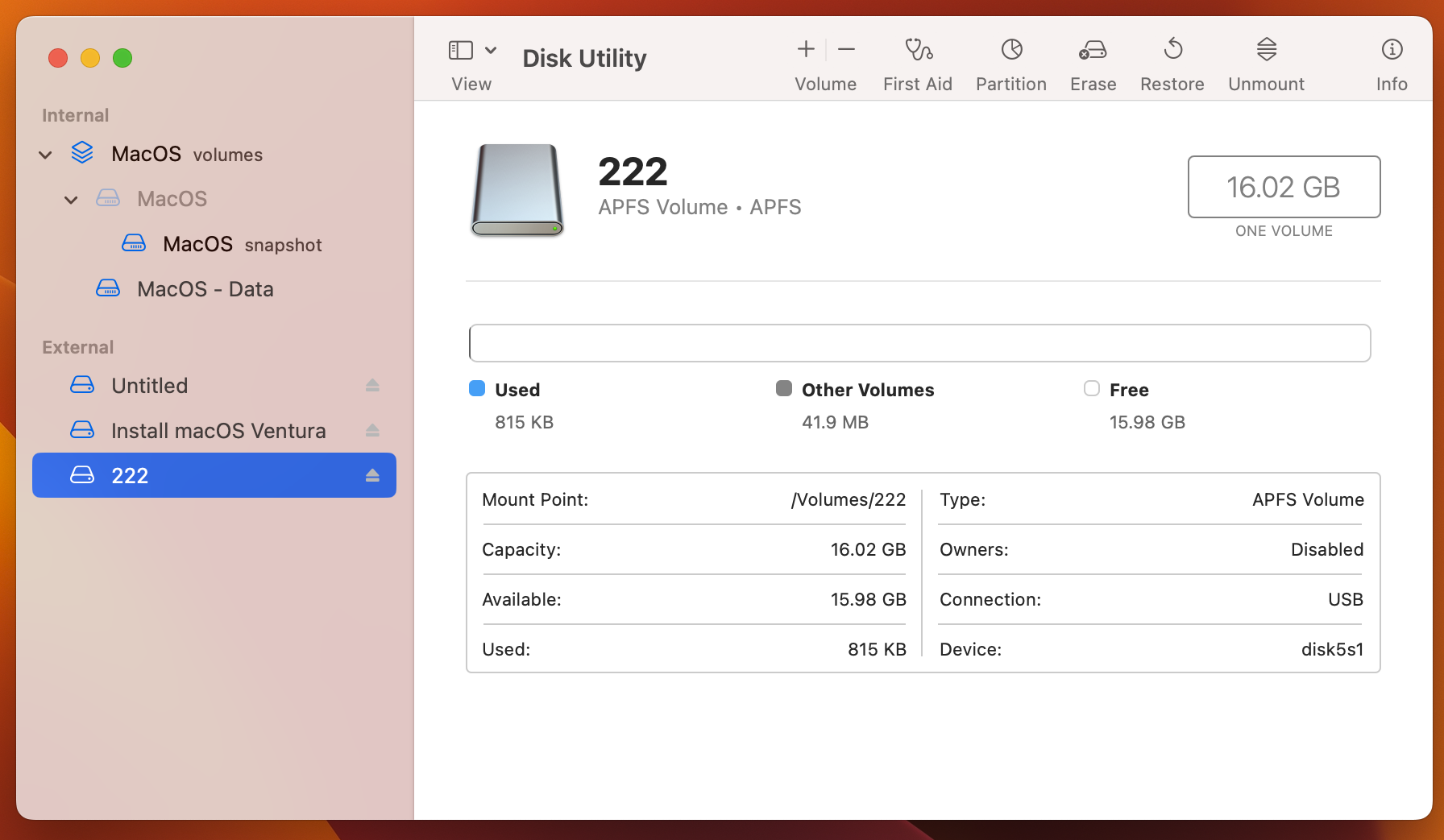Collapse the MacOS volumes container
Image resolution: width=1444 pixels, height=840 pixels.
pyautogui.click(x=46, y=155)
